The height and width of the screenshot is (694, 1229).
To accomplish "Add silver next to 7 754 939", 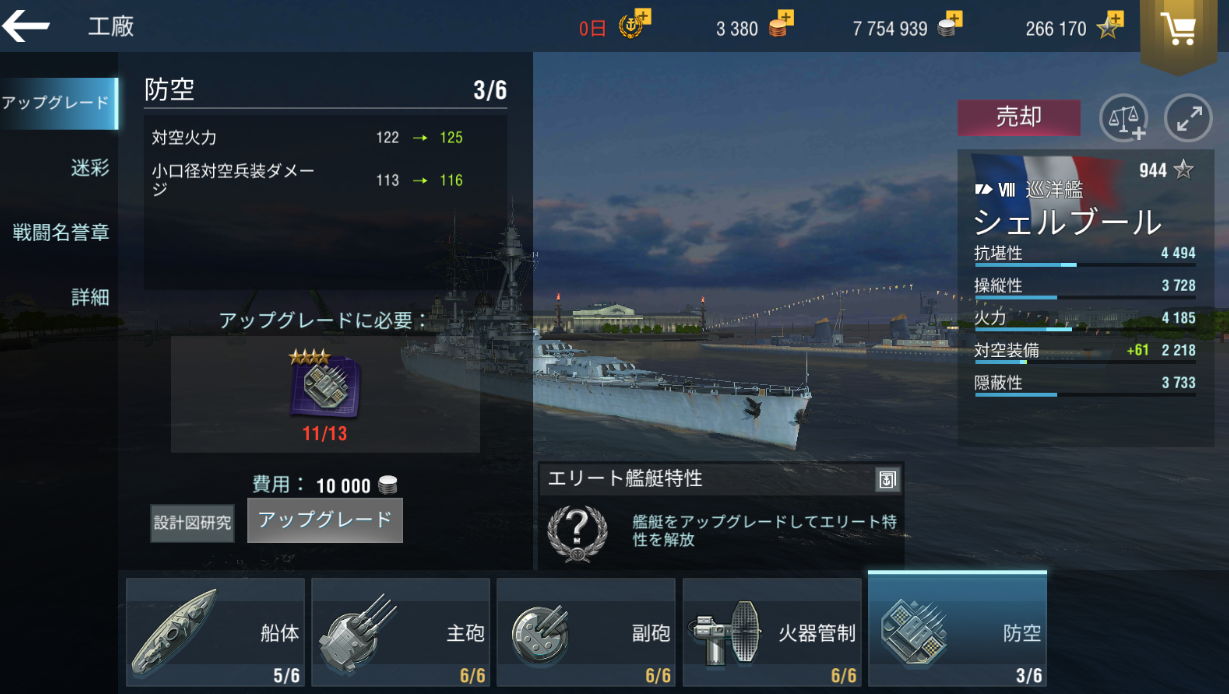I will pos(949,24).
